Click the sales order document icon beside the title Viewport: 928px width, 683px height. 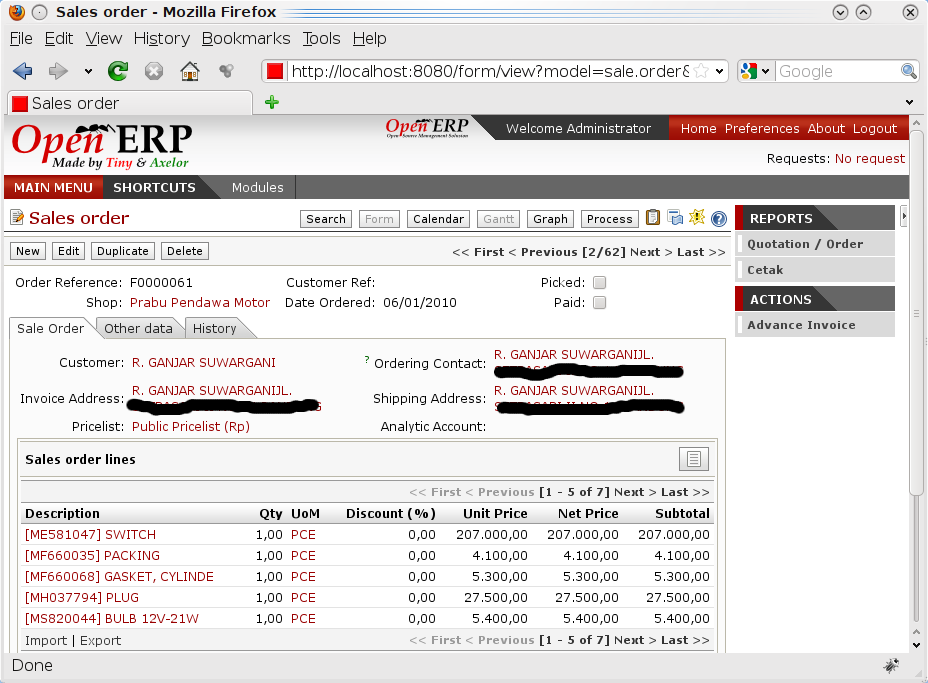click(17, 217)
